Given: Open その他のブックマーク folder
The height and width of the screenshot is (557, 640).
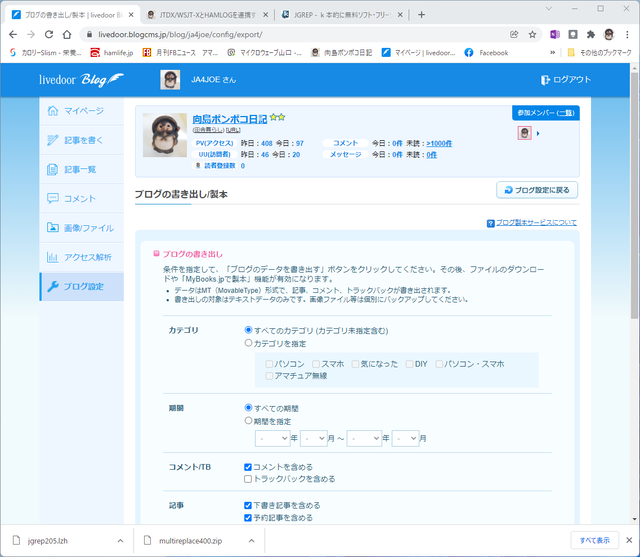Looking at the screenshot, I should coord(599,53).
